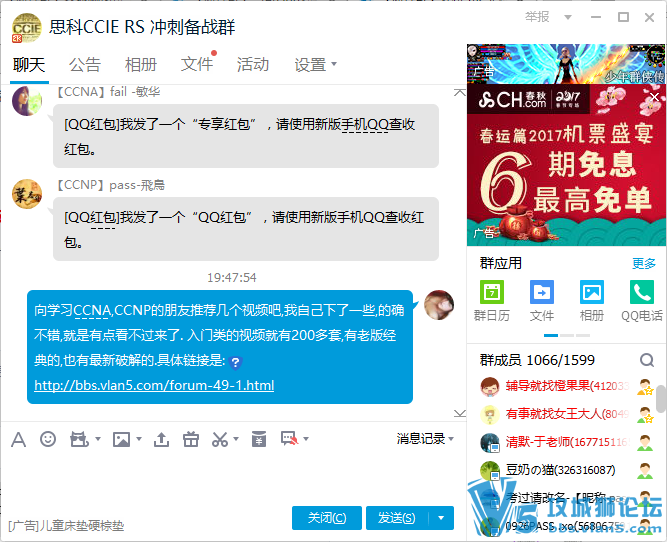Click the role icon beside 豆奶の猫
The image size is (667, 542).
645,471
